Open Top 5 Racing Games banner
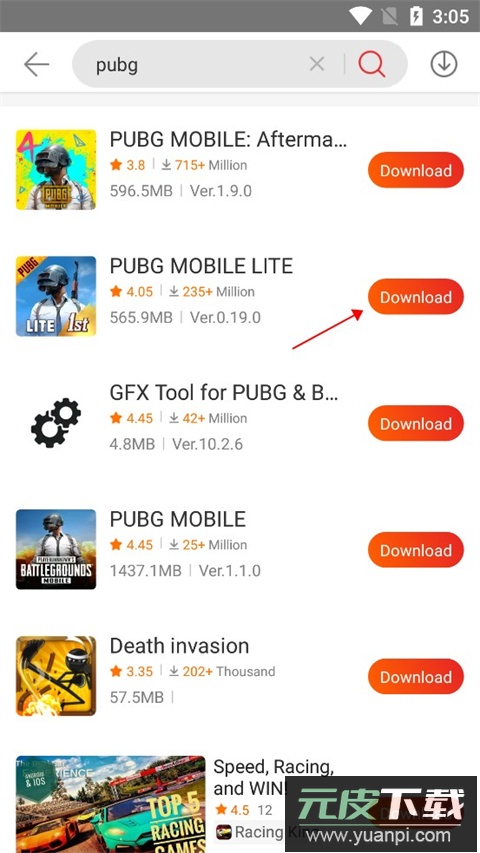The image size is (480, 853). [110, 804]
